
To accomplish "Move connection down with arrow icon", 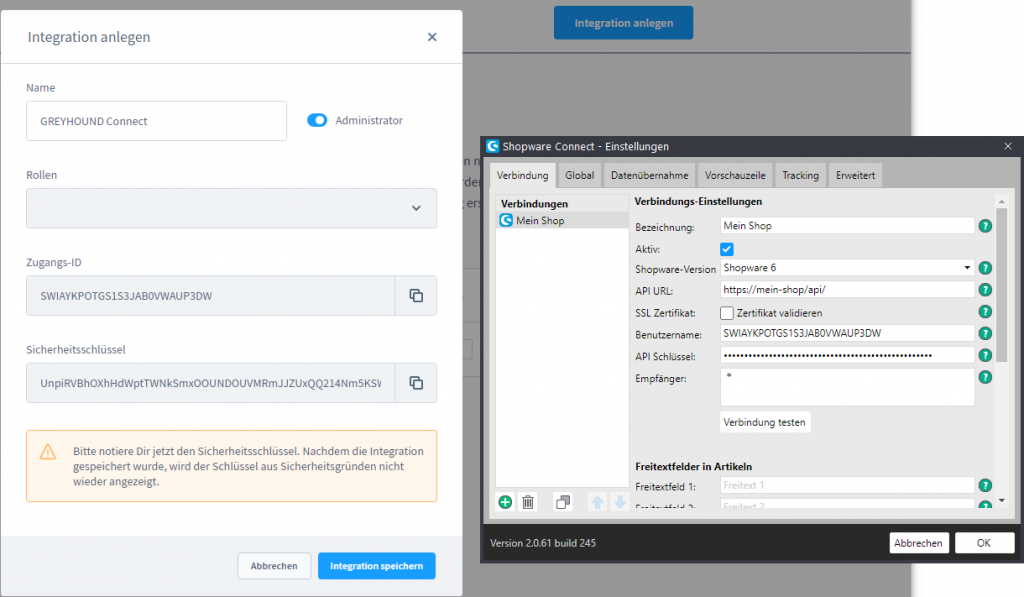I will click(x=620, y=502).
